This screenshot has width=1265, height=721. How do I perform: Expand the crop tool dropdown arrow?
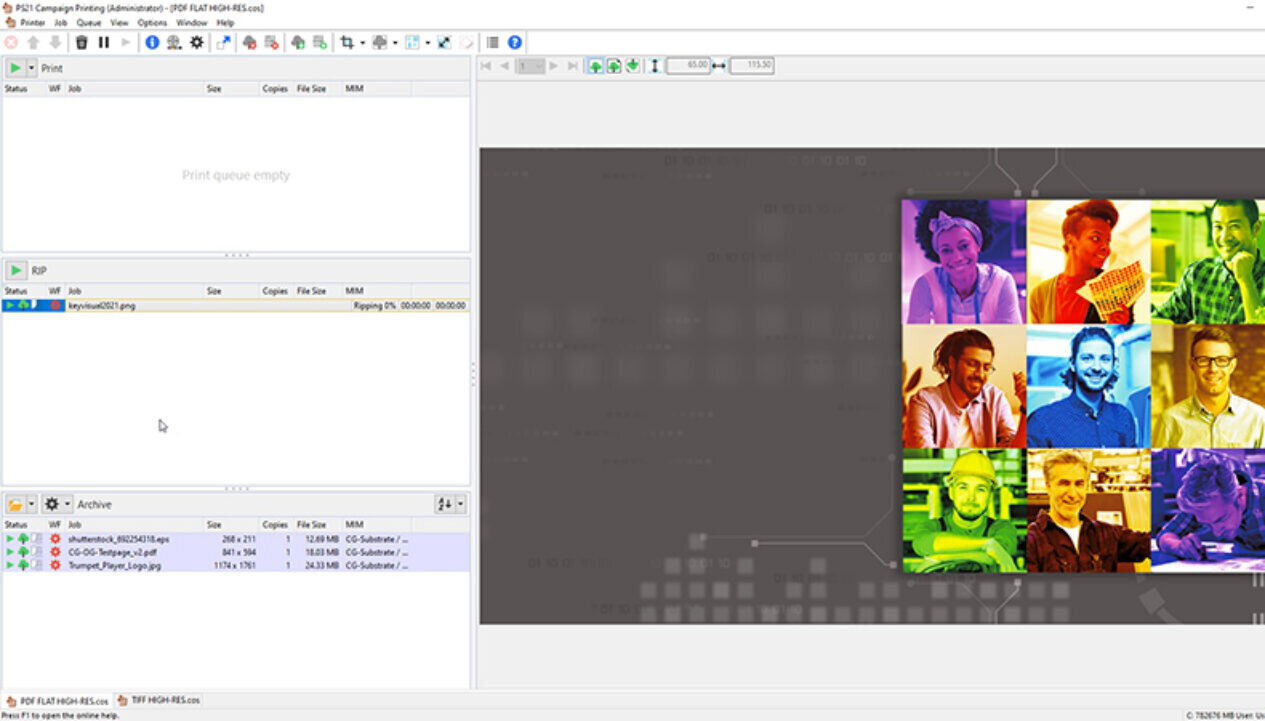pyautogui.click(x=362, y=43)
